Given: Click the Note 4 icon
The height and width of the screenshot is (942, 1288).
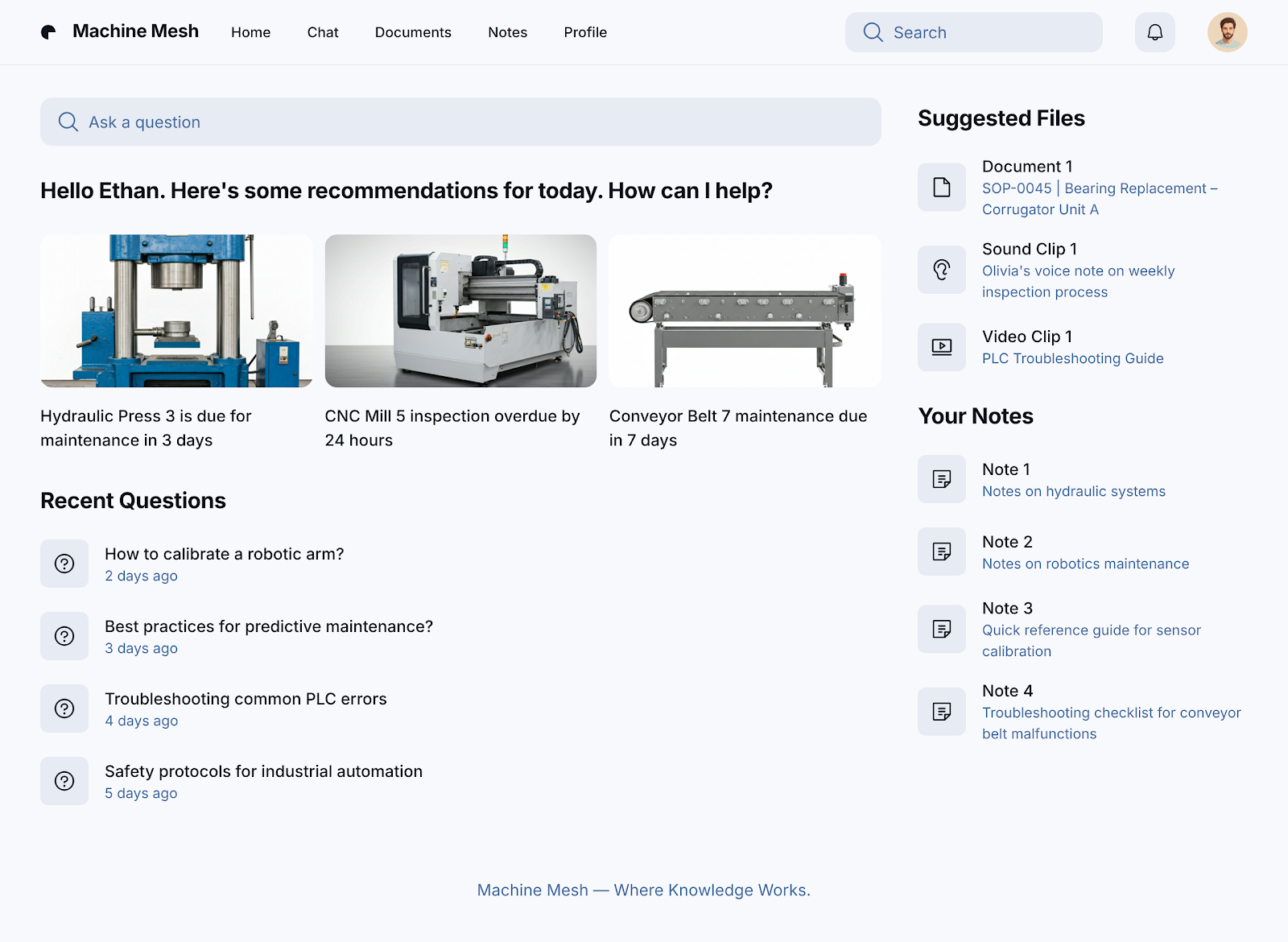Looking at the screenshot, I should (x=942, y=712).
